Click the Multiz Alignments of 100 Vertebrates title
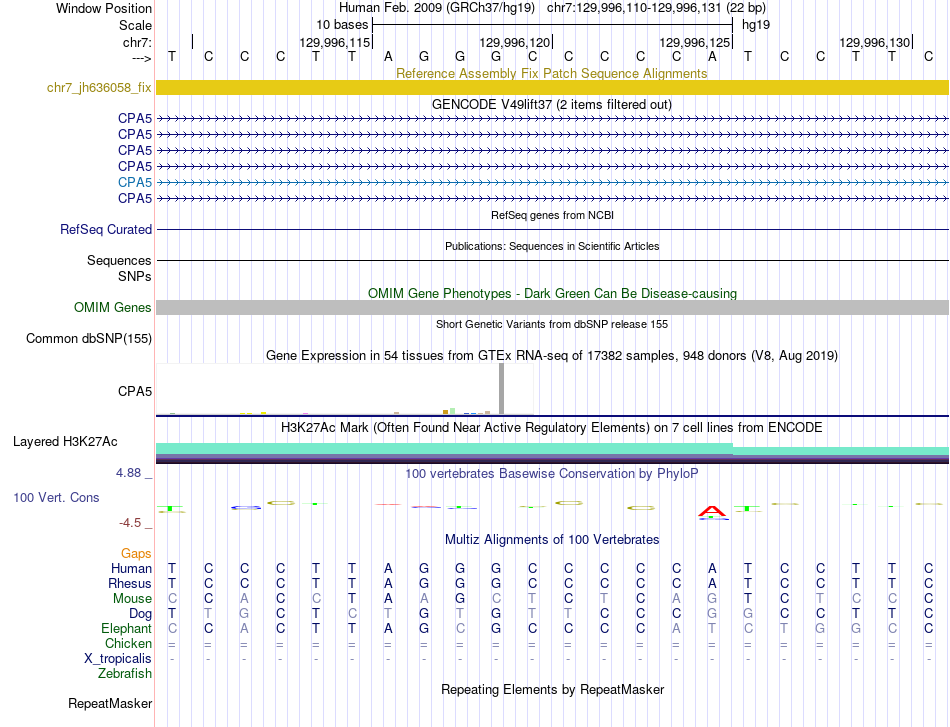 click(x=552, y=539)
